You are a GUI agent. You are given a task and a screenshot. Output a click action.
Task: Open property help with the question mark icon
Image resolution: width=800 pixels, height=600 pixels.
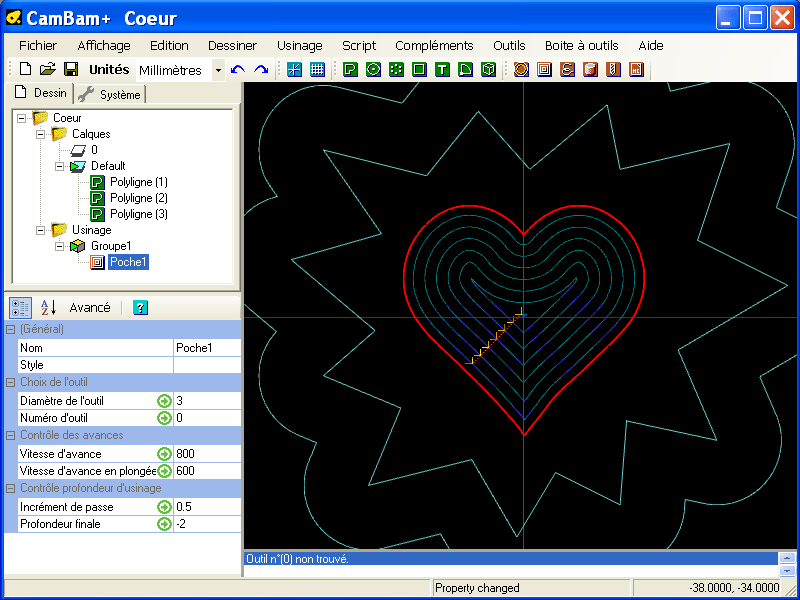click(140, 307)
